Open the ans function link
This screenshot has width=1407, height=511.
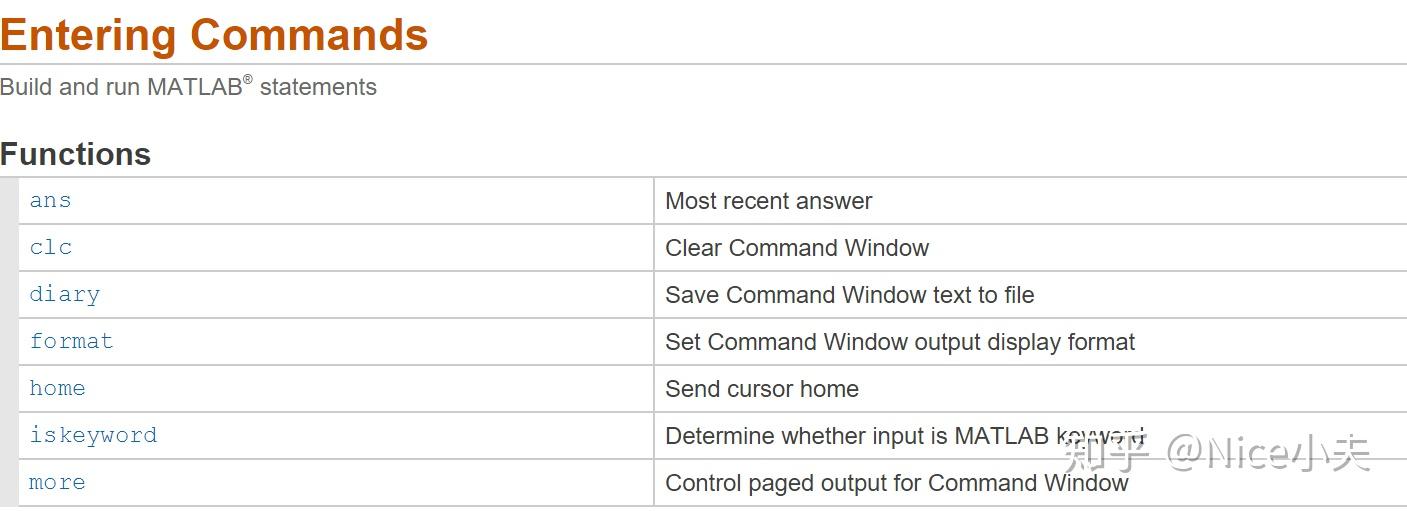pos(50,201)
